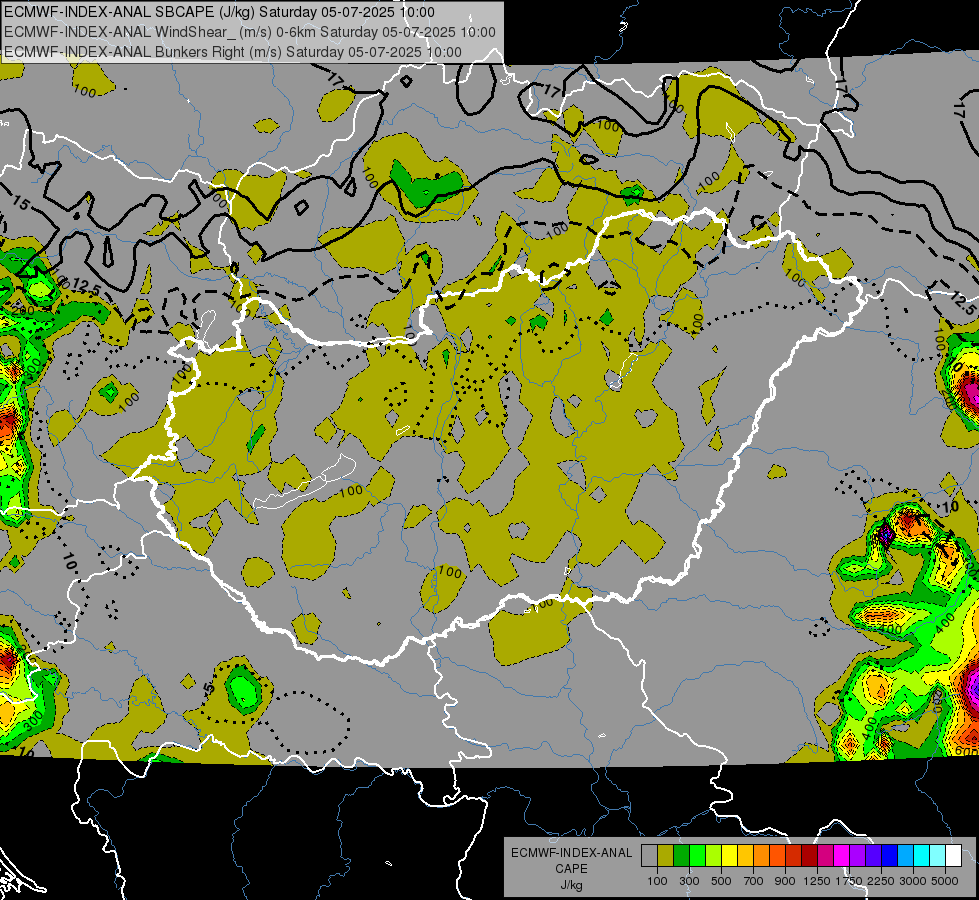Select the pale cyan legend swatch
This screenshot has width=979, height=900.
click(x=938, y=856)
